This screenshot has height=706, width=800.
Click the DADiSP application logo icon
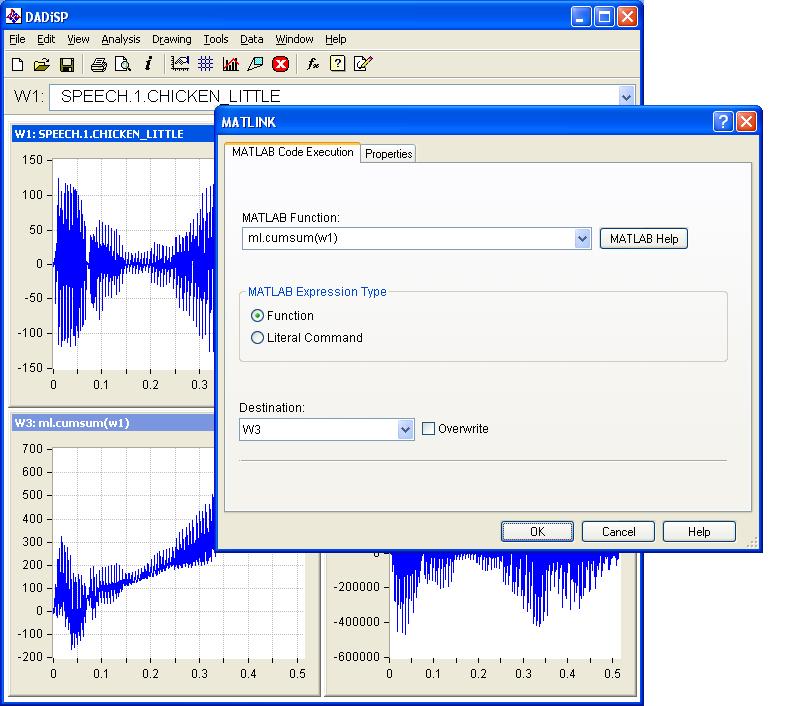(13, 16)
